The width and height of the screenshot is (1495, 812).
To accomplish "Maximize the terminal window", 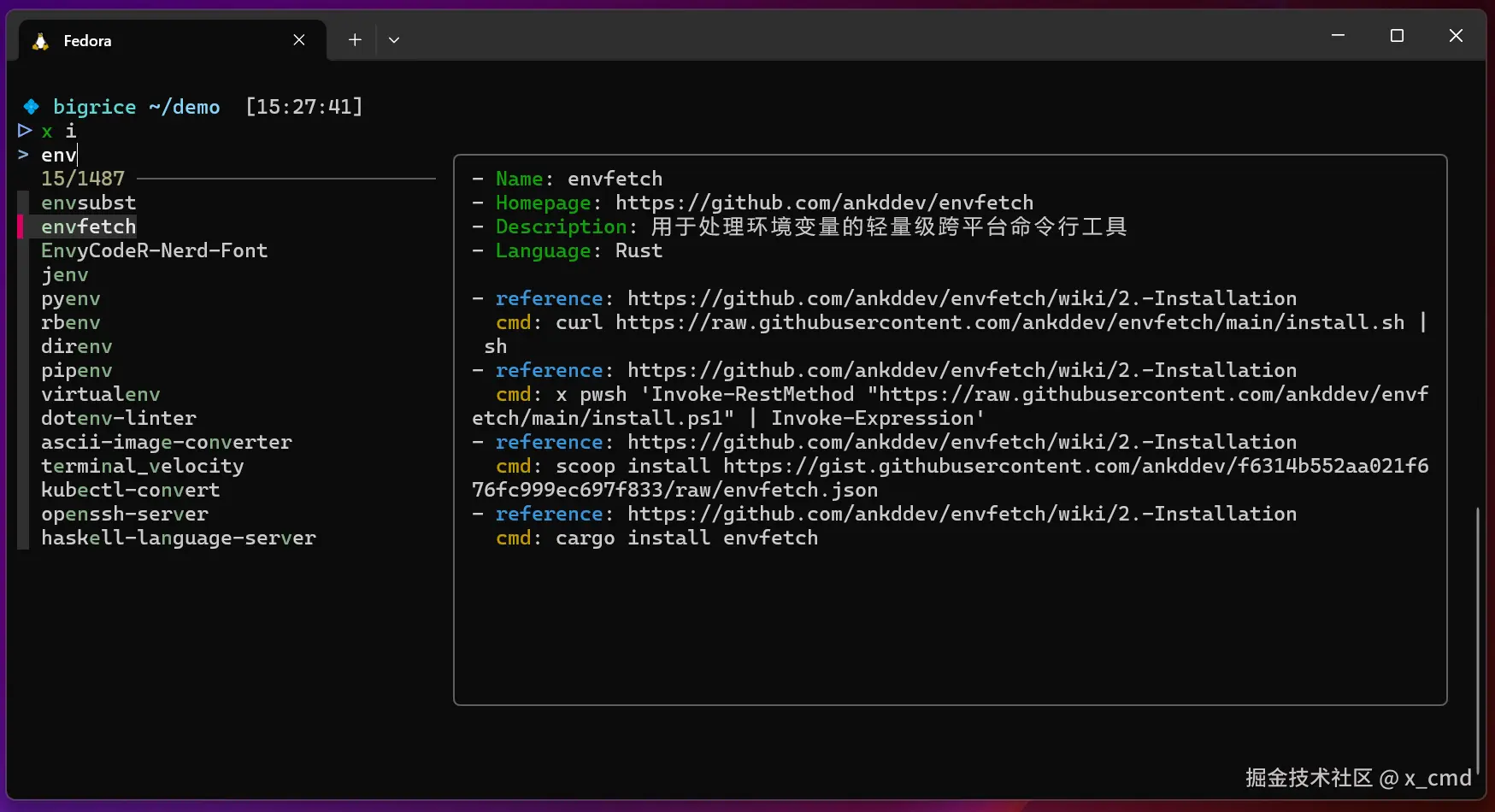I will point(1398,36).
